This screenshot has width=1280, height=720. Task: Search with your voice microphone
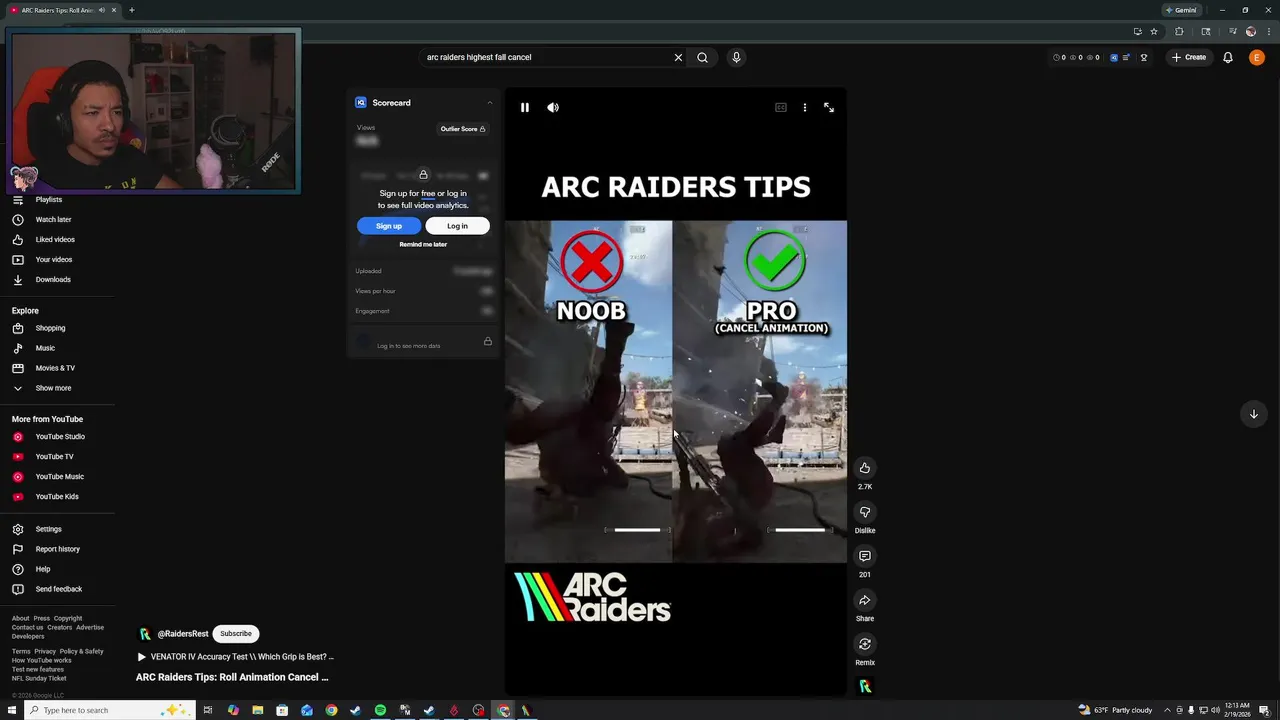[736, 57]
